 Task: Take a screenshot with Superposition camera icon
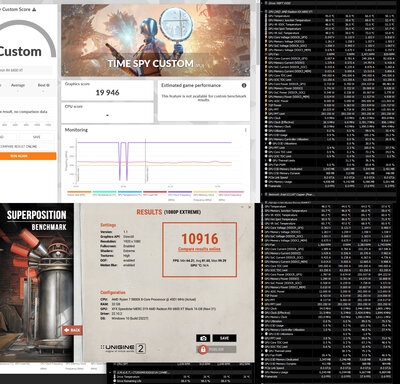(x=203, y=338)
